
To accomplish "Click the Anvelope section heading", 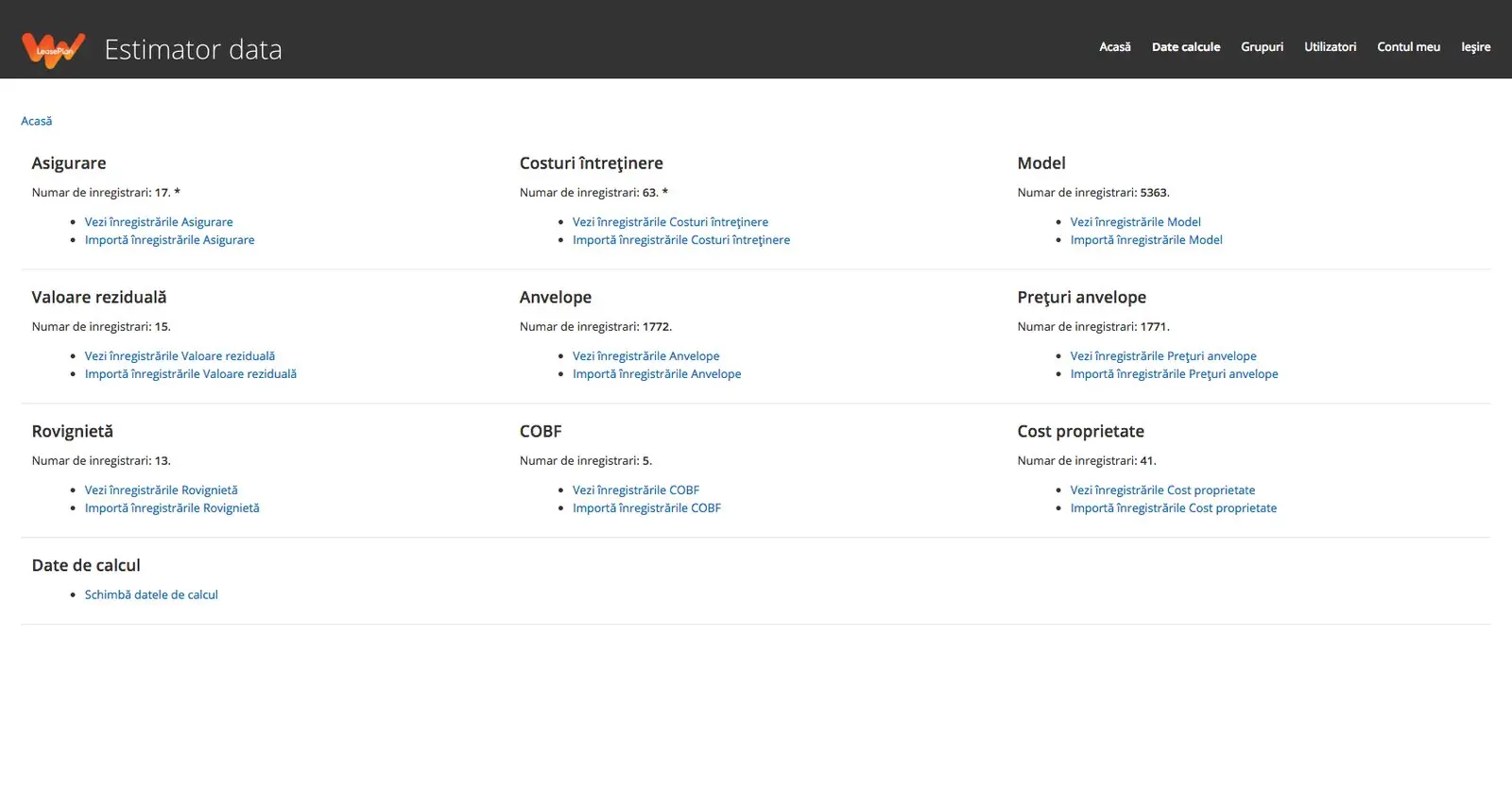I will [556, 298].
